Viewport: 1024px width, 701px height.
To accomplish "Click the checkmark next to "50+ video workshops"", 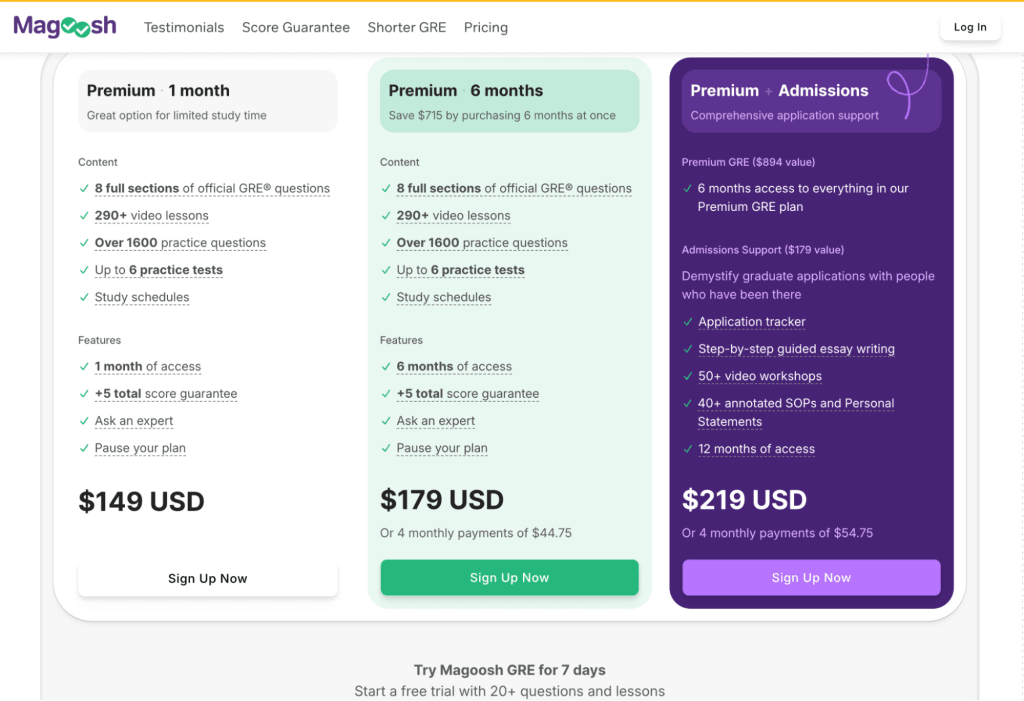I will pos(688,376).
